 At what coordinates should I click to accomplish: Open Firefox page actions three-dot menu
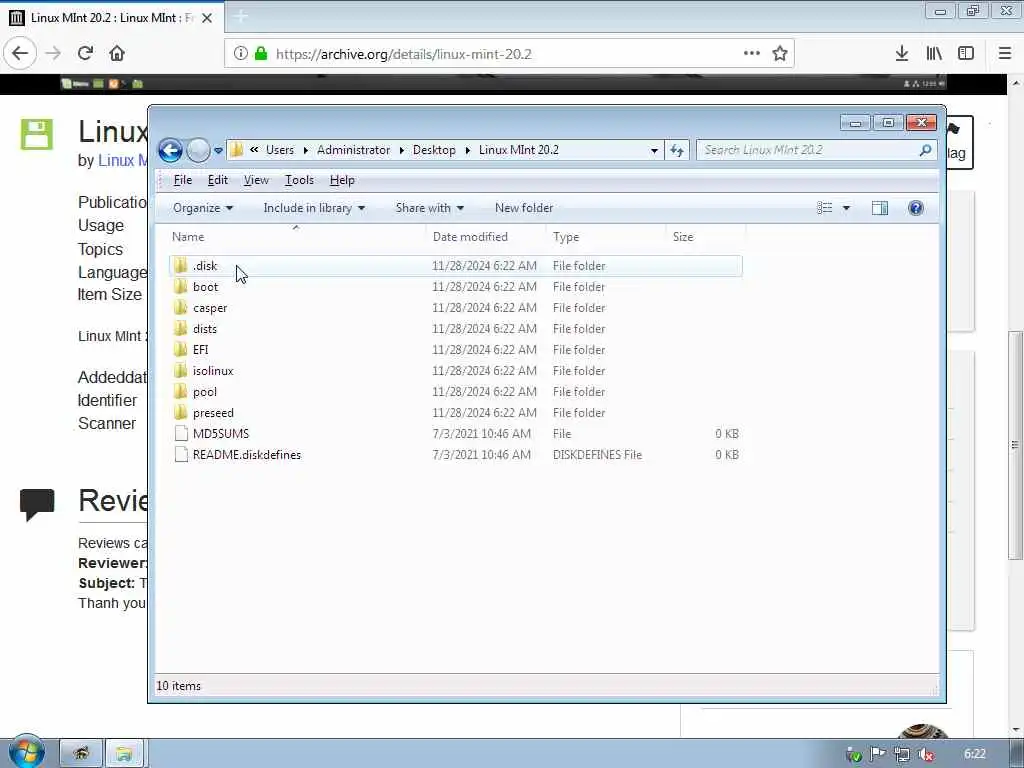[x=752, y=54]
